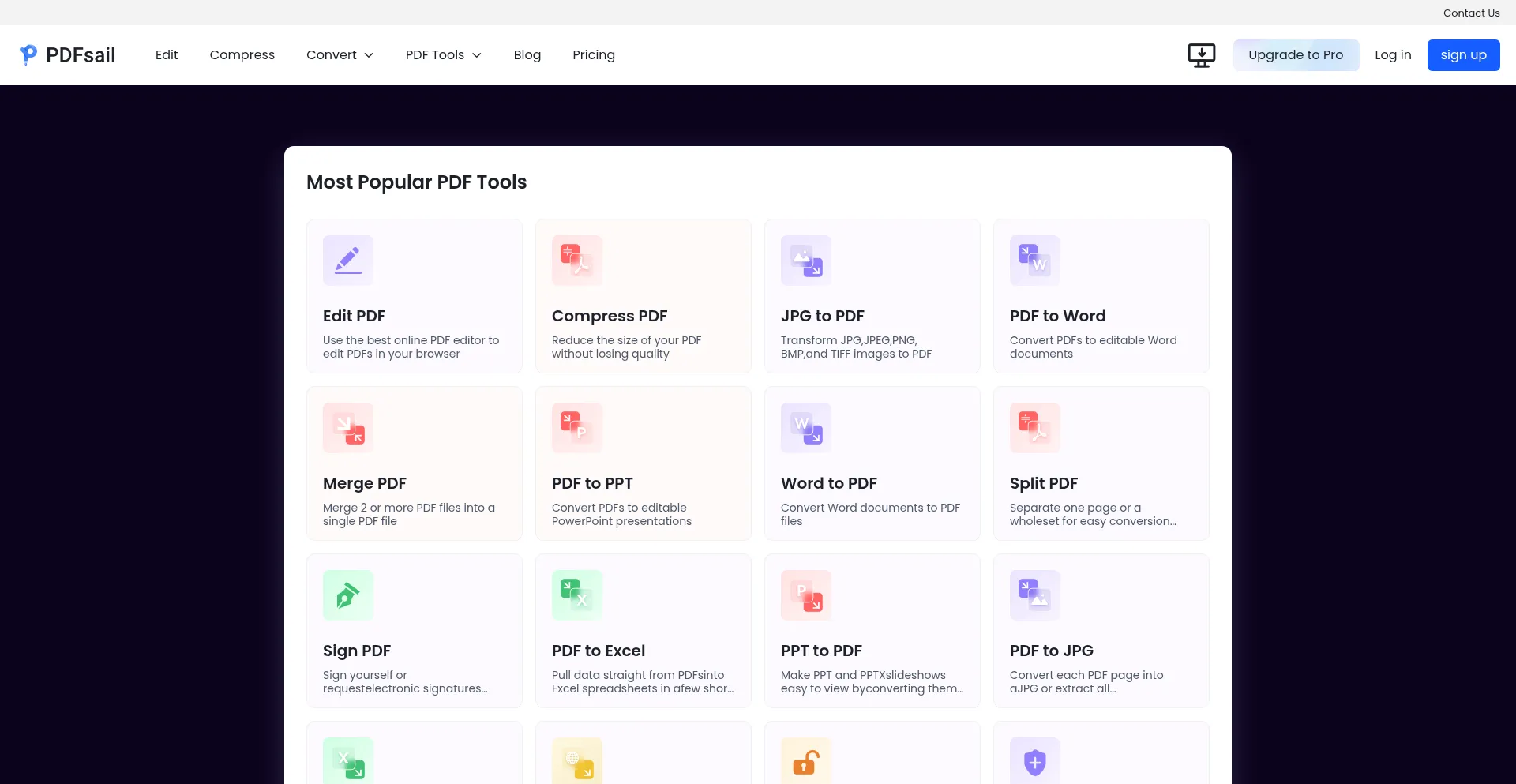Select the orange unlock PDF icon
This screenshot has height=784, width=1516.
[x=805, y=762]
